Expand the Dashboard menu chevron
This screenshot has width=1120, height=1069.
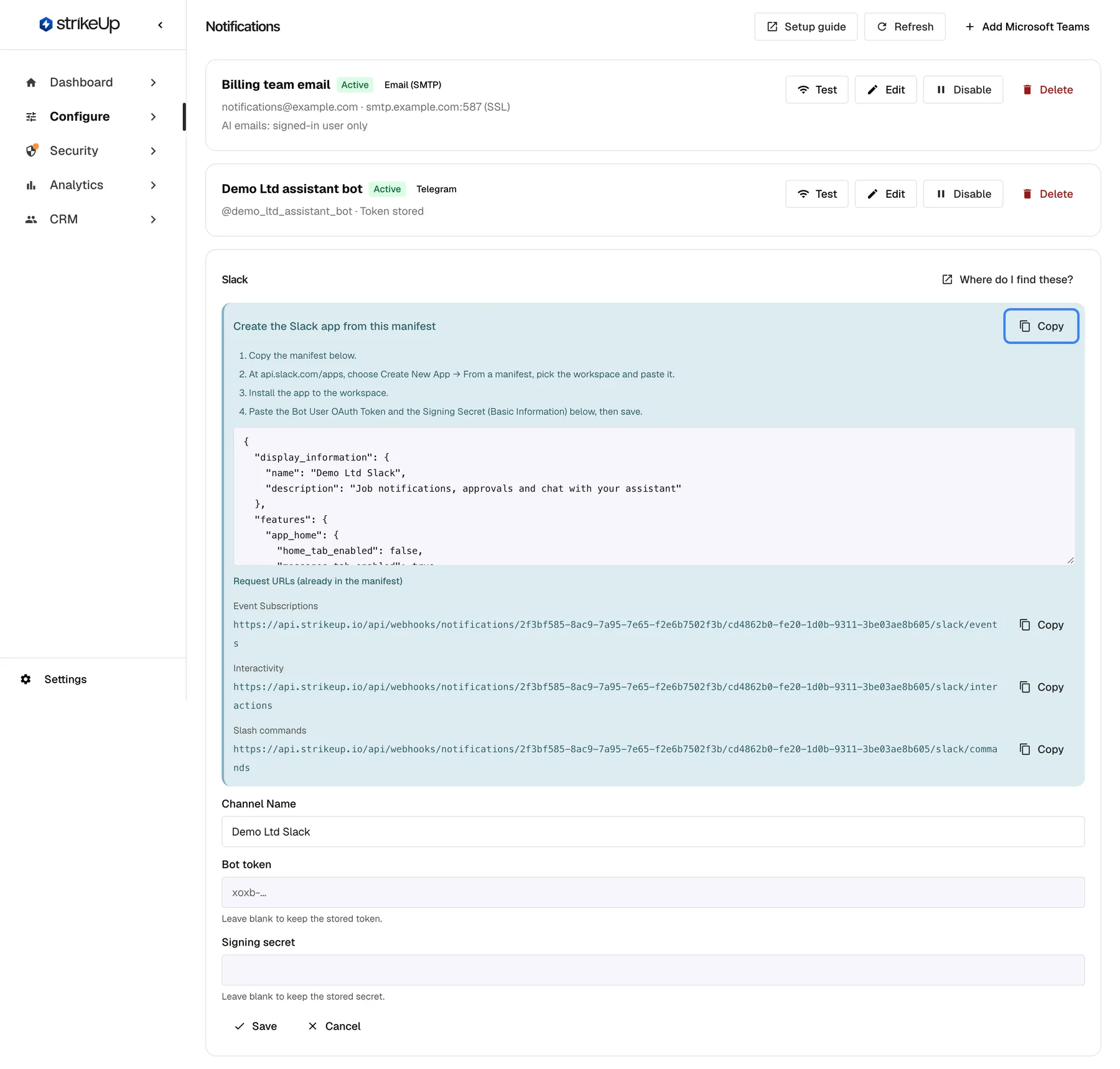pos(153,83)
